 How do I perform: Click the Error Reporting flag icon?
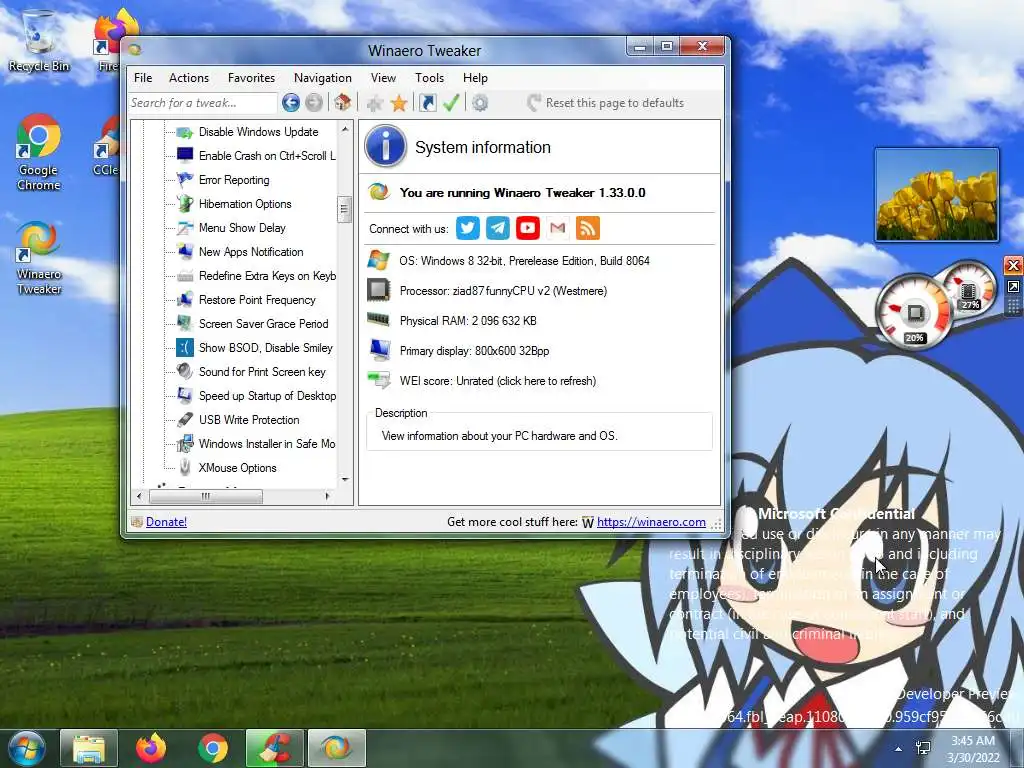[185, 180]
